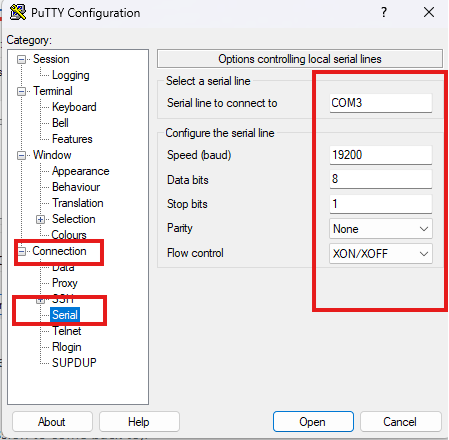Click the Stop bits field

(381, 204)
